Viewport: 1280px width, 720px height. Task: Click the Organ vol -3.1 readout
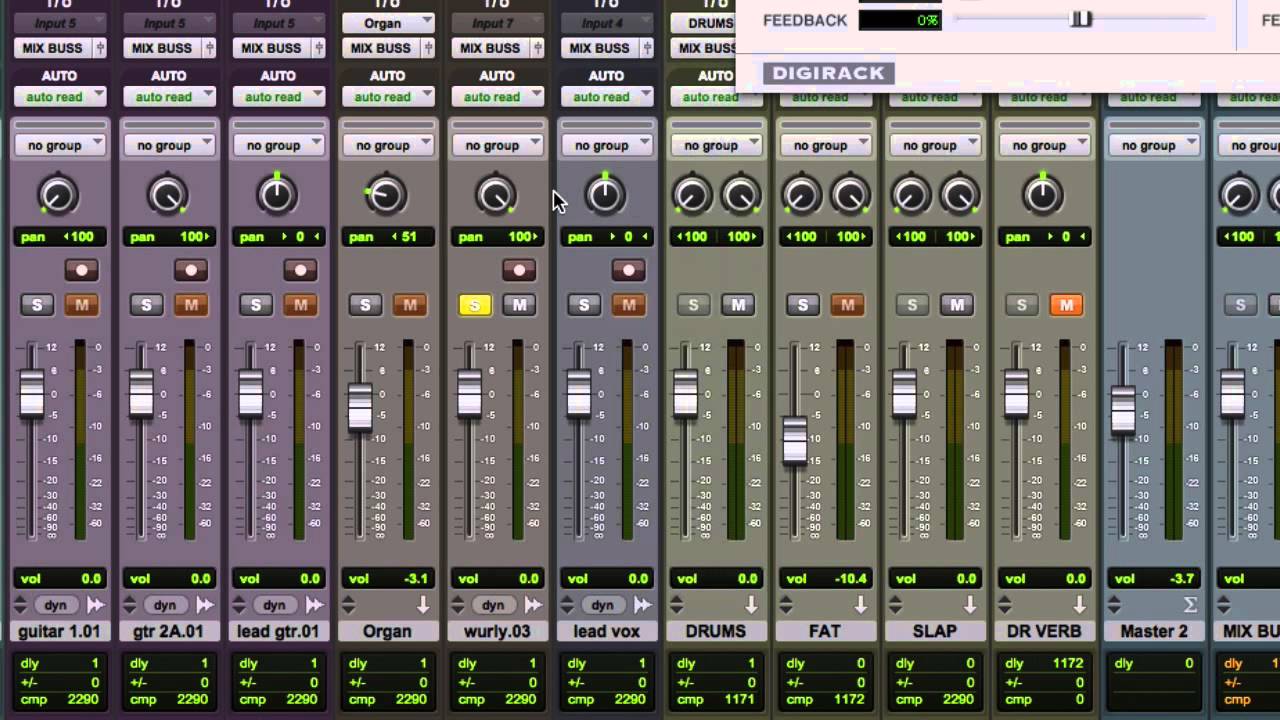[x=387, y=578]
